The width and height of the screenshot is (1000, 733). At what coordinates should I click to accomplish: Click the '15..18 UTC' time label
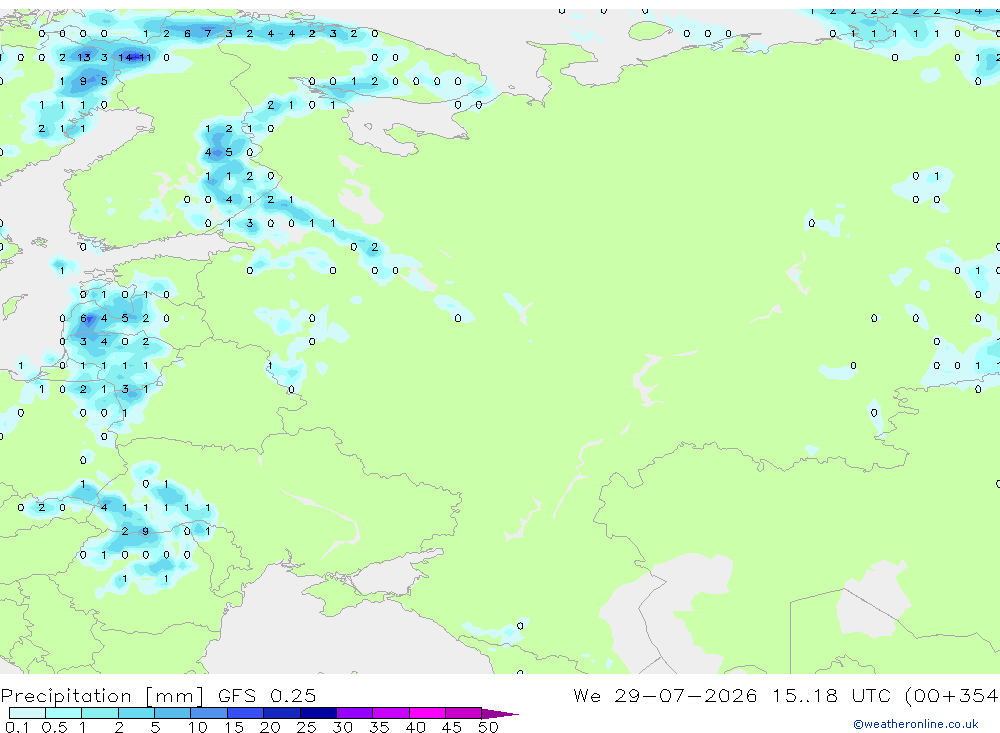point(832,696)
